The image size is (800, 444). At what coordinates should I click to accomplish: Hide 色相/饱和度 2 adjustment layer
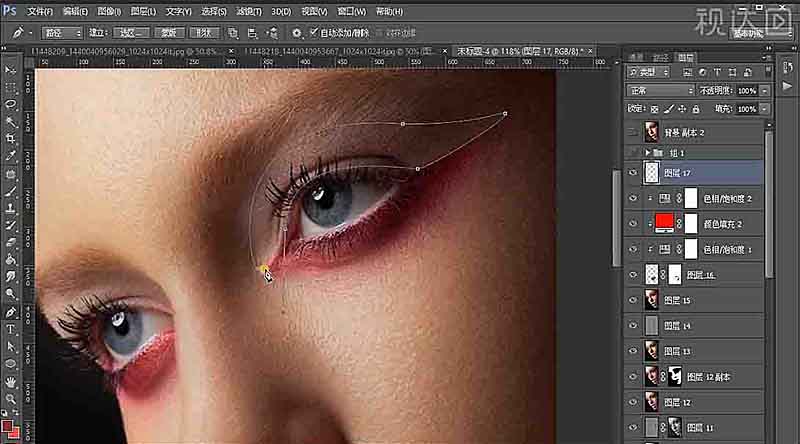[633, 198]
